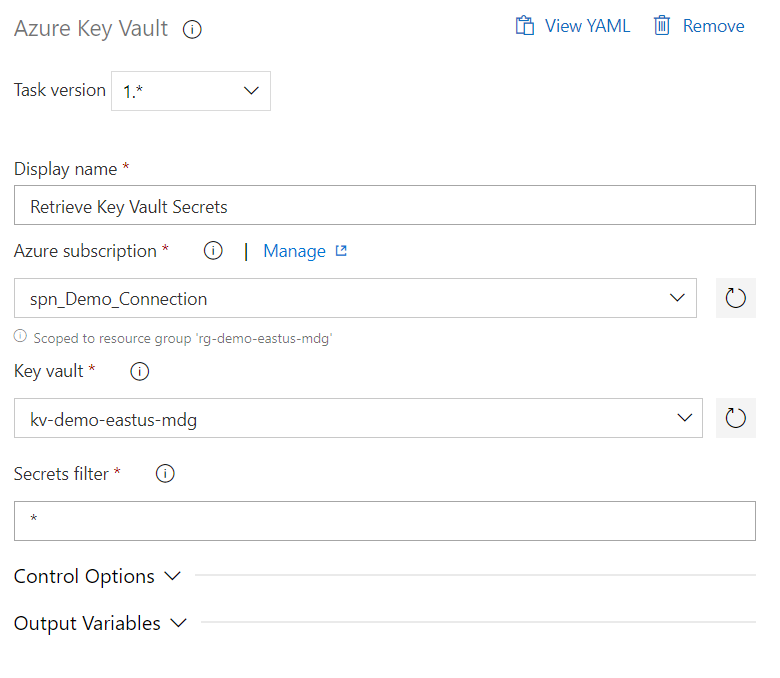Click the external link icon next to Manage

coord(341,251)
